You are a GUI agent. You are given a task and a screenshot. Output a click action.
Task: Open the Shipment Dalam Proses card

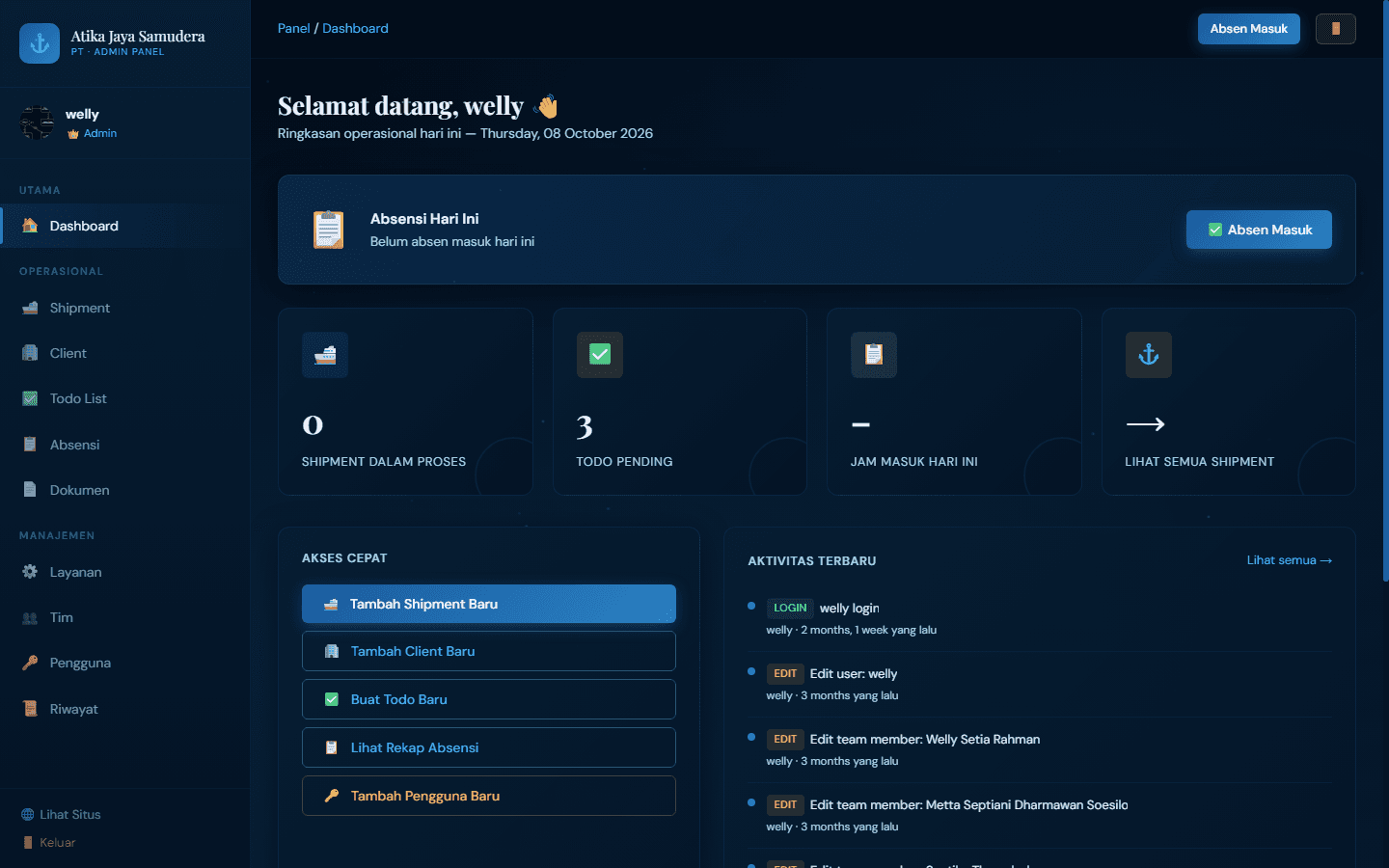click(405, 402)
